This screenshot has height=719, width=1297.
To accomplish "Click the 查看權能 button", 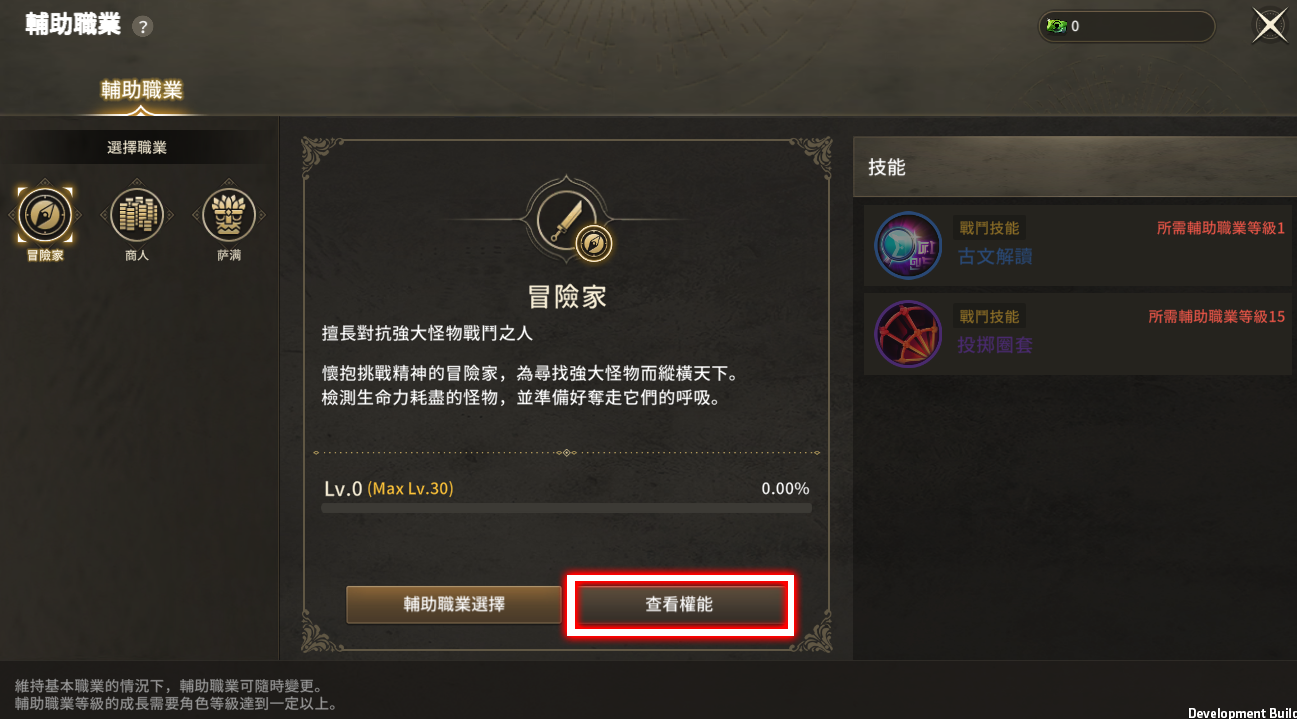I will pos(679,604).
